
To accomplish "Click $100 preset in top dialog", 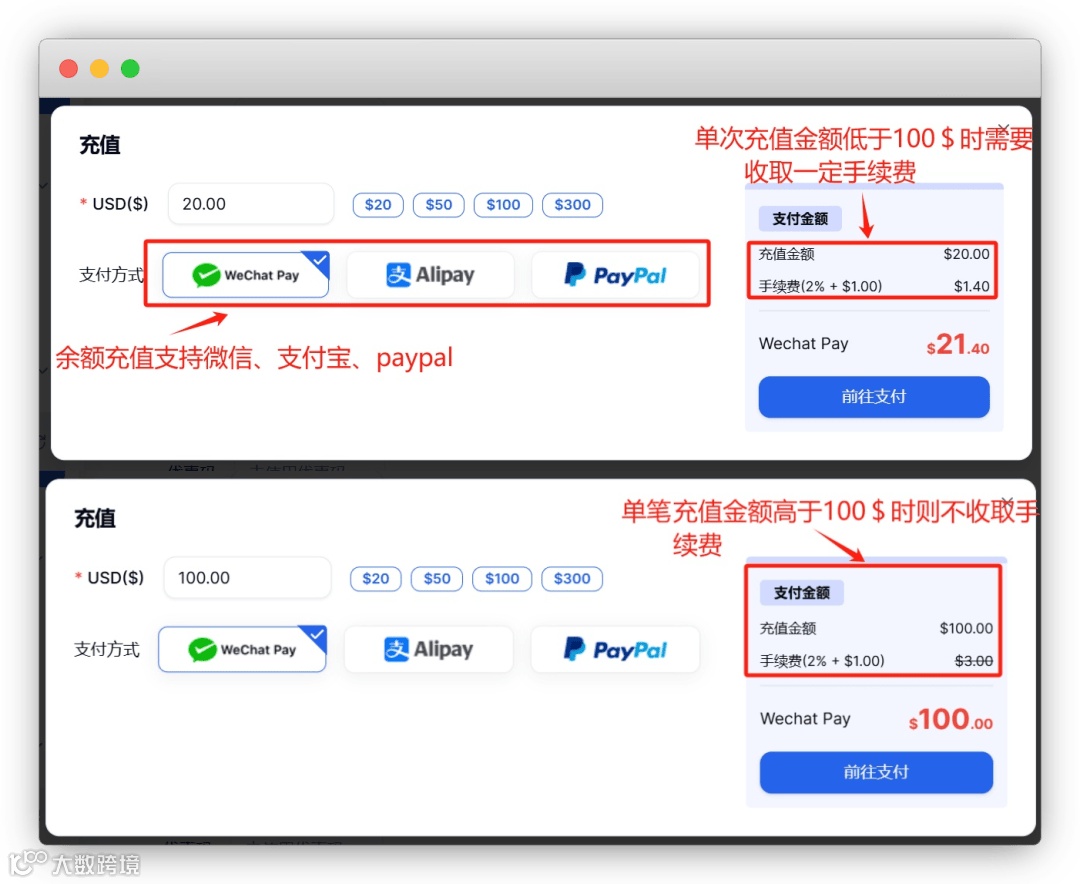I will pyautogui.click(x=503, y=205).
